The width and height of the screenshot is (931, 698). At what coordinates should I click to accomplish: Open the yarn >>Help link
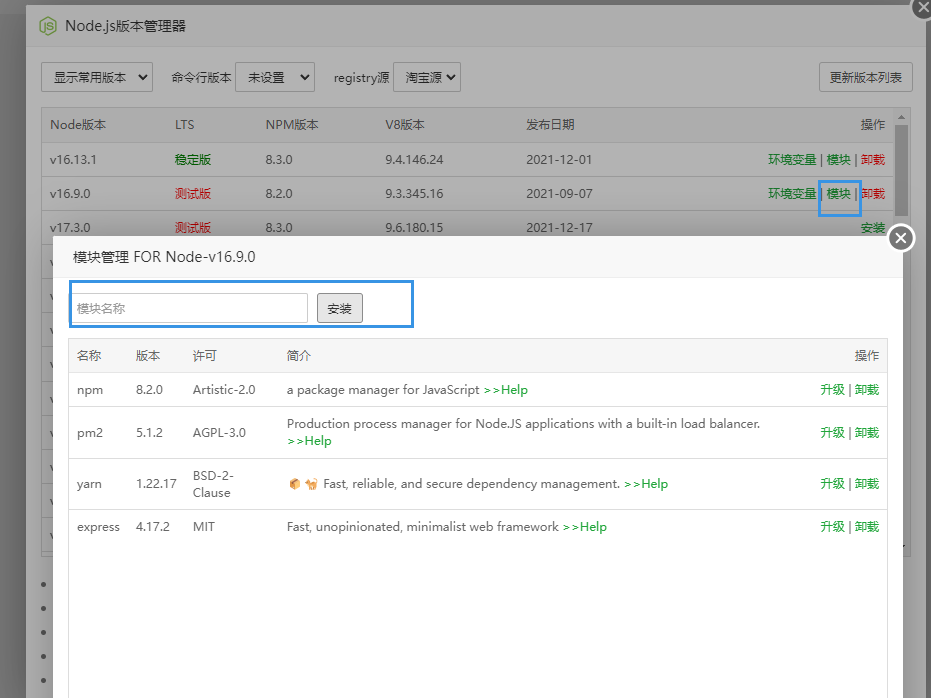tap(646, 484)
